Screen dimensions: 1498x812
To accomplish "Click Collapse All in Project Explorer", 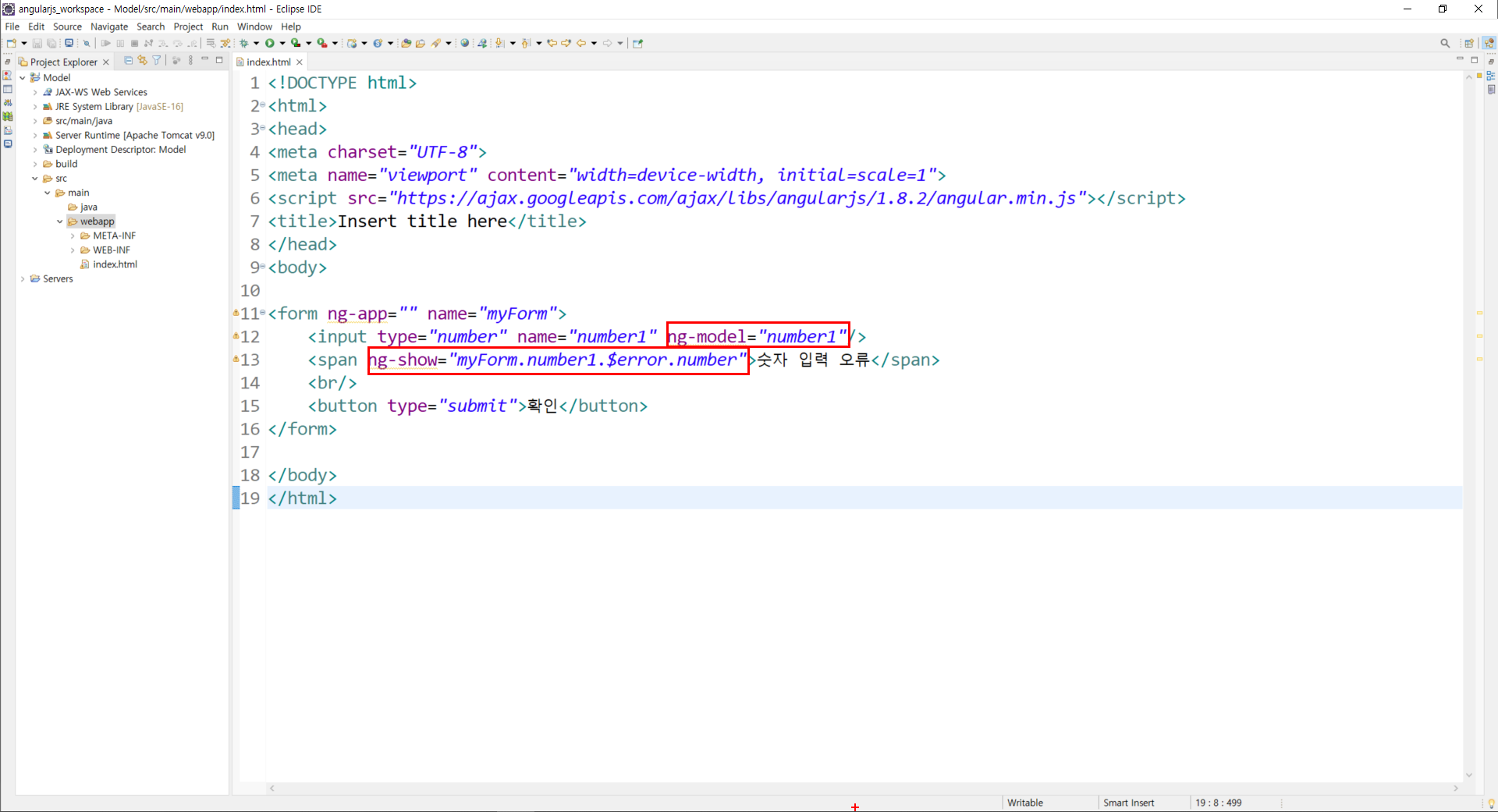I will pos(128,60).
